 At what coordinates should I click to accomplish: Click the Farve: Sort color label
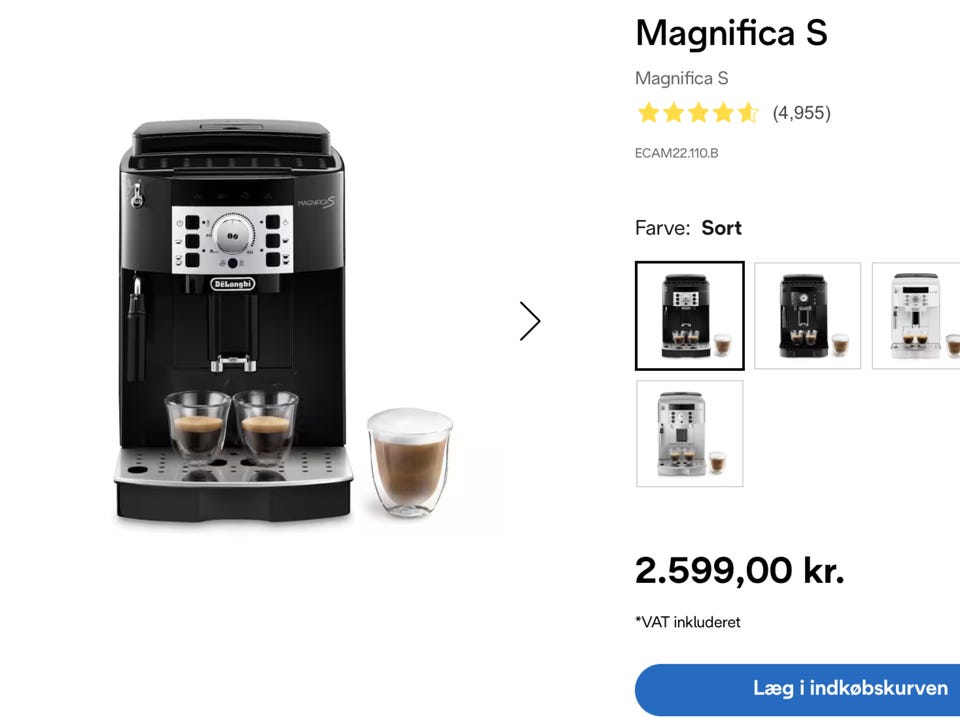click(x=688, y=228)
